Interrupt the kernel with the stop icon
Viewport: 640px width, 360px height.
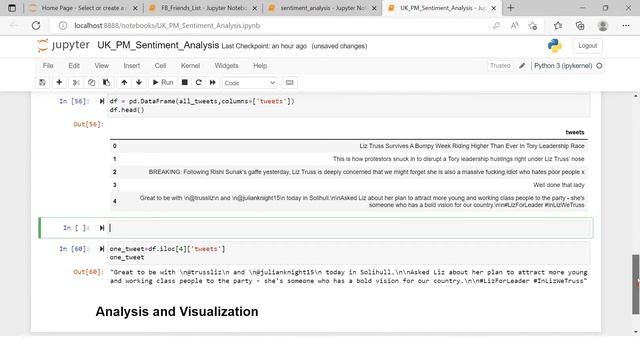184,82
